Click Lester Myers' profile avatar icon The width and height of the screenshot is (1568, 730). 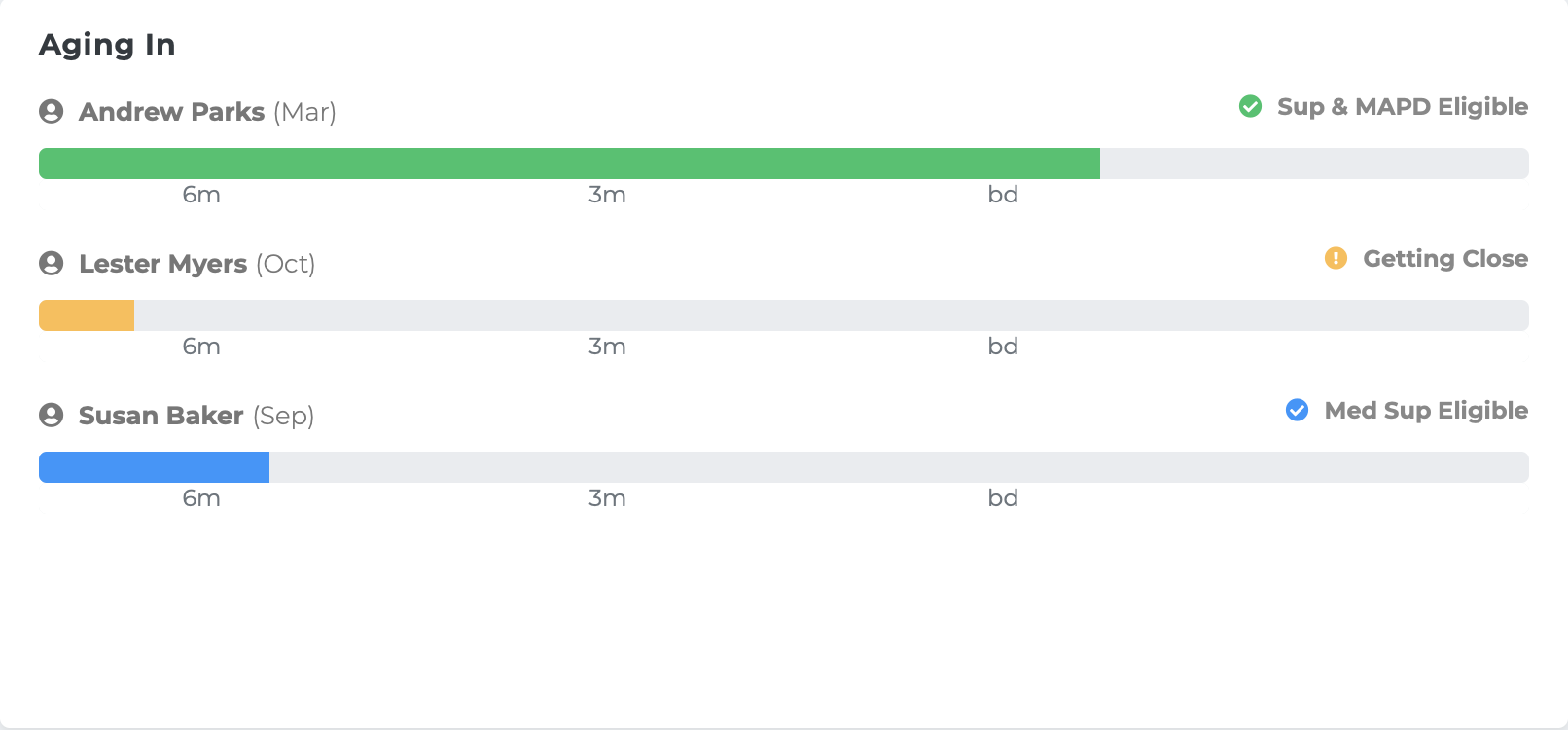52,263
